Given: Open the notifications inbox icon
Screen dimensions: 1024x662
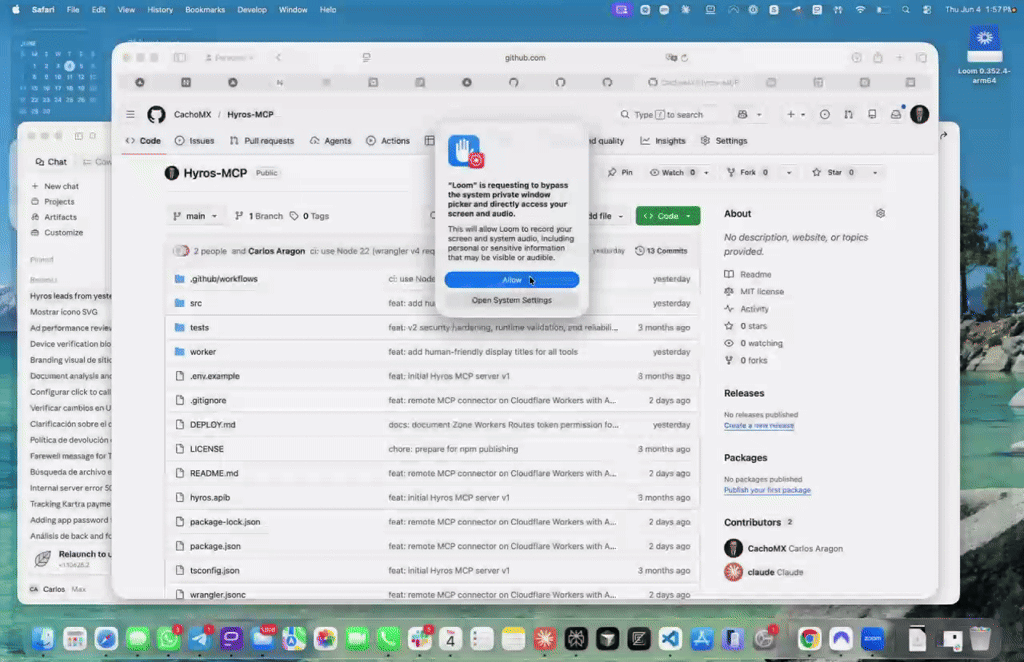Looking at the screenshot, I should [x=896, y=114].
